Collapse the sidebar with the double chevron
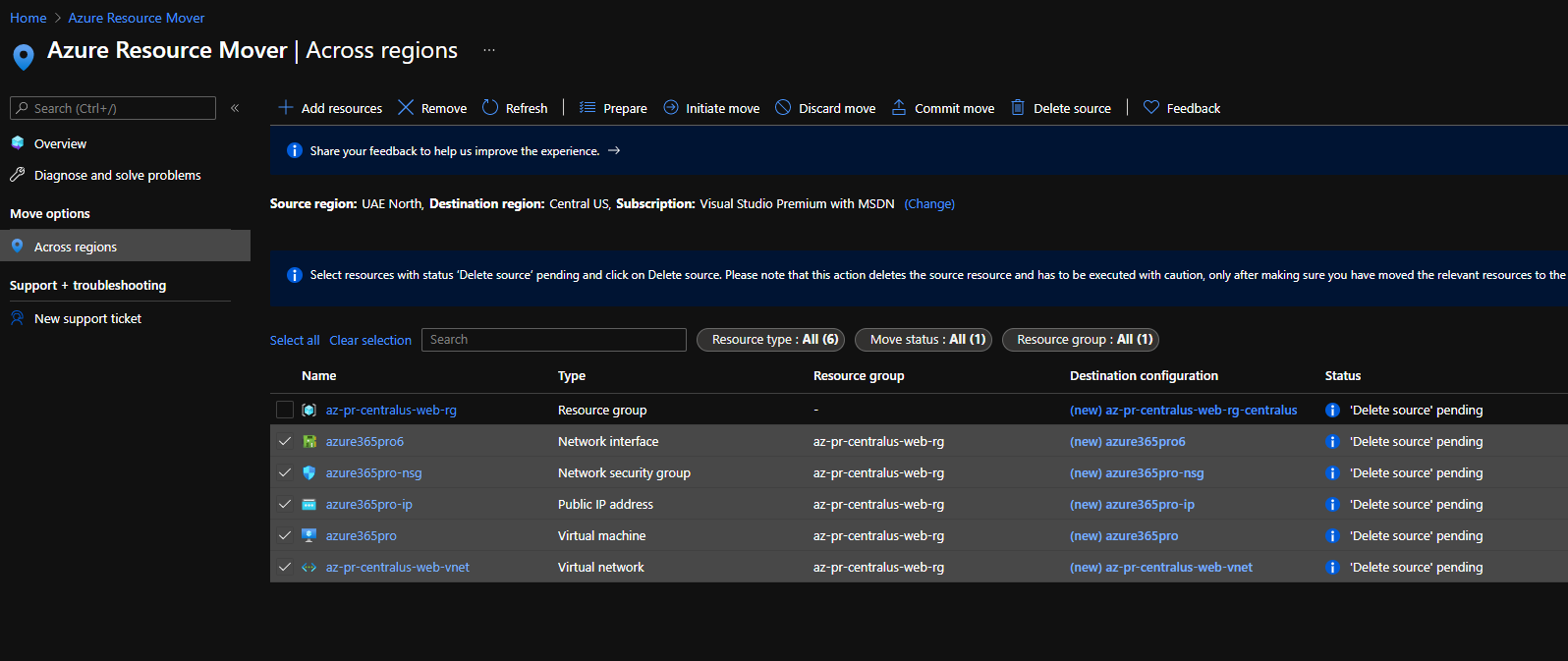Image resolution: width=1568 pixels, height=661 pixels. (235, 107)
